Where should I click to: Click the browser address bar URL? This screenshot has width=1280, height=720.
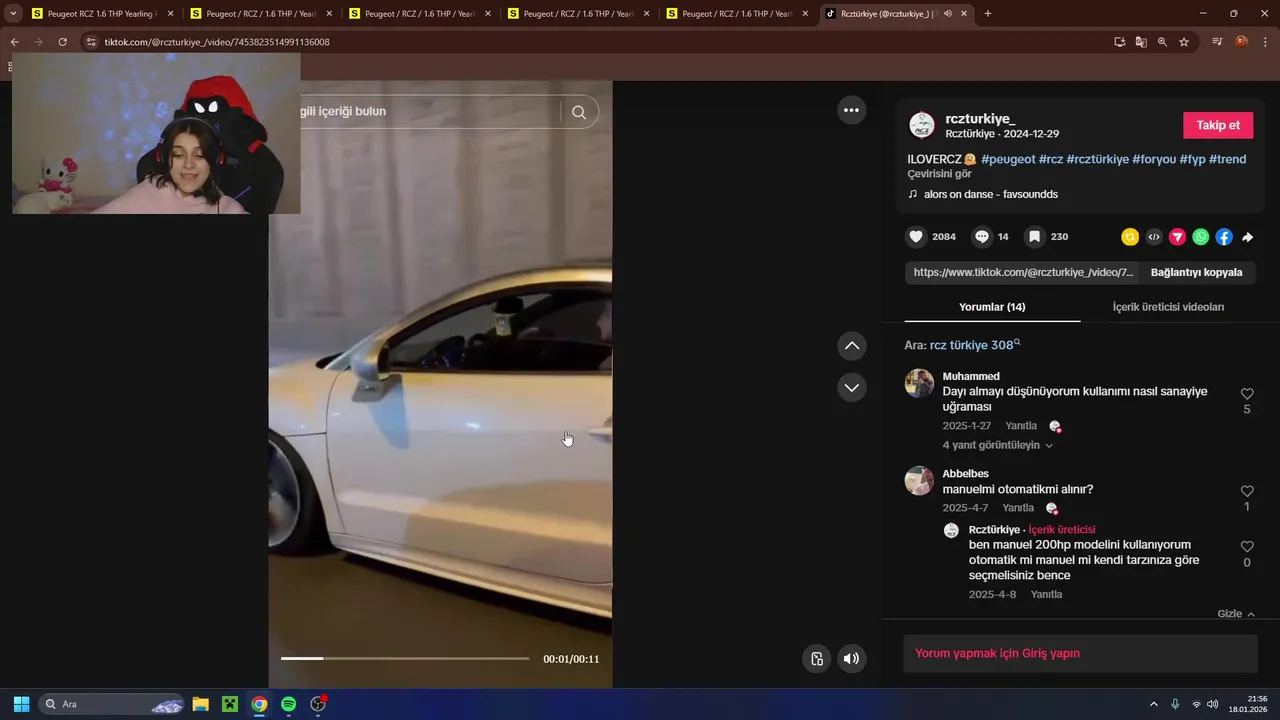click(217, 42)
